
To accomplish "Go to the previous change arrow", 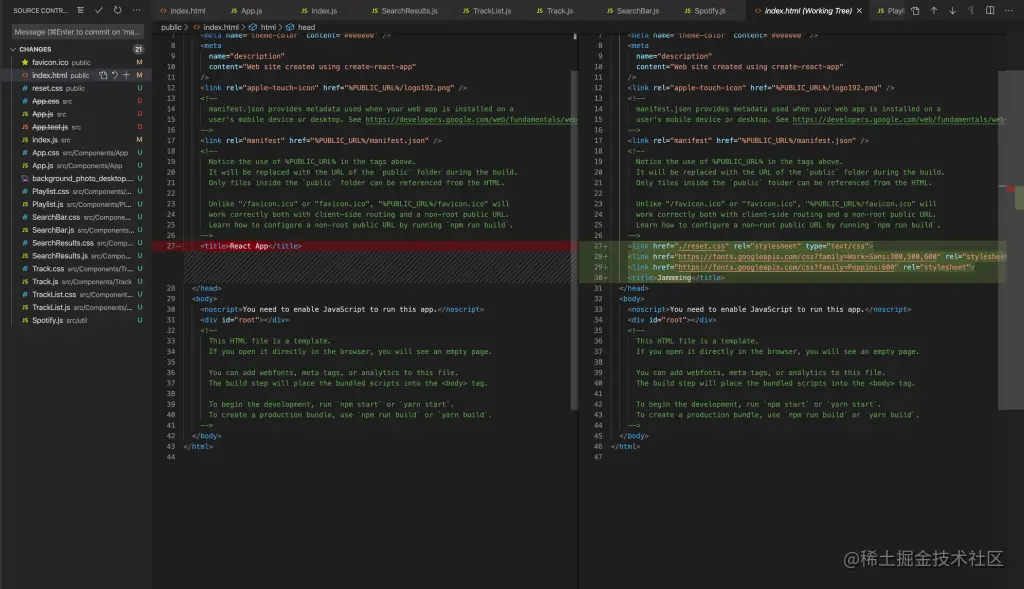I will pos(934,10).
